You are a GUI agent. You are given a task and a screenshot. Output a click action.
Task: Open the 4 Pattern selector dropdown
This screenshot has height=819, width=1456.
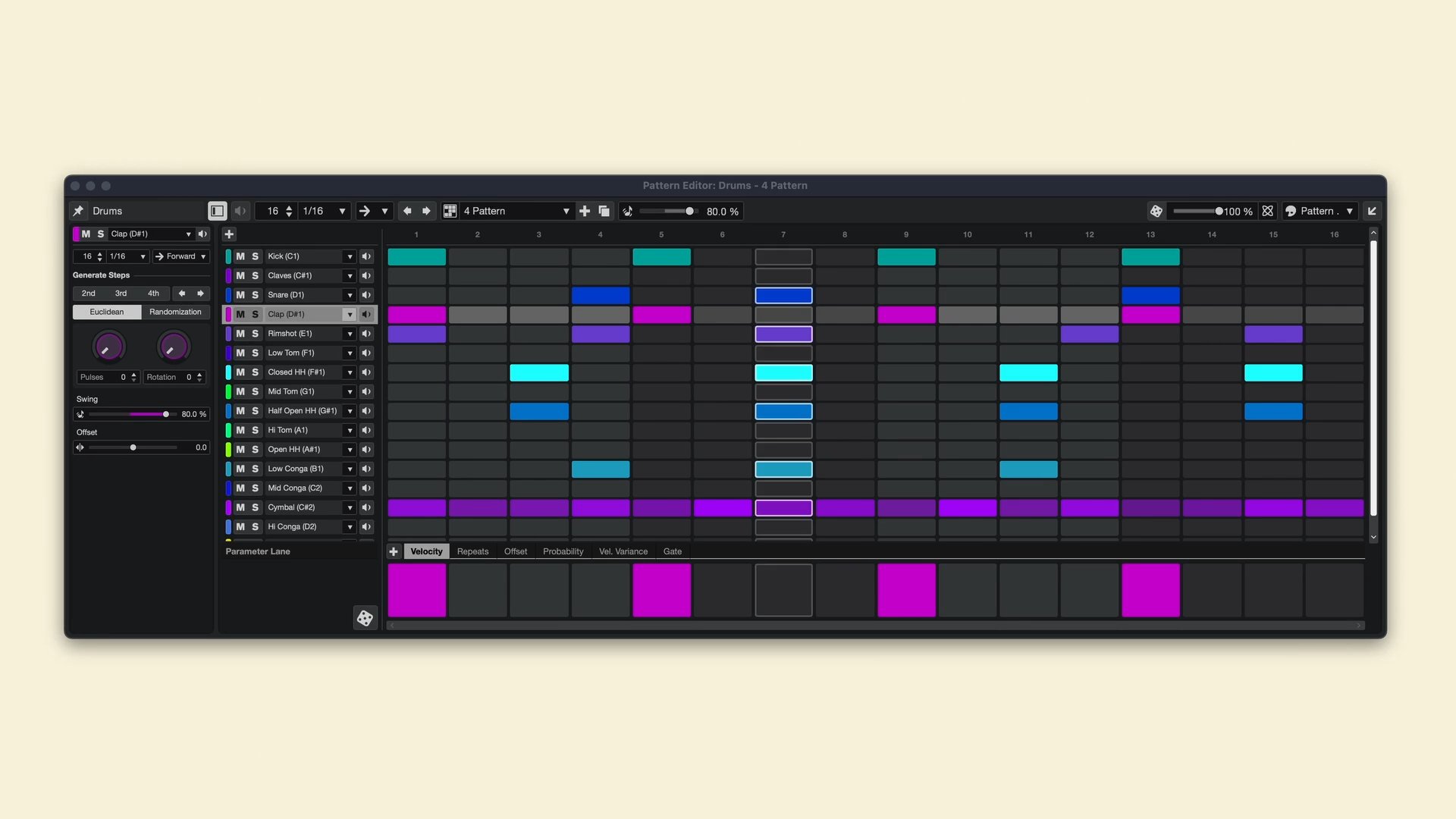click(x=516, y=211)
